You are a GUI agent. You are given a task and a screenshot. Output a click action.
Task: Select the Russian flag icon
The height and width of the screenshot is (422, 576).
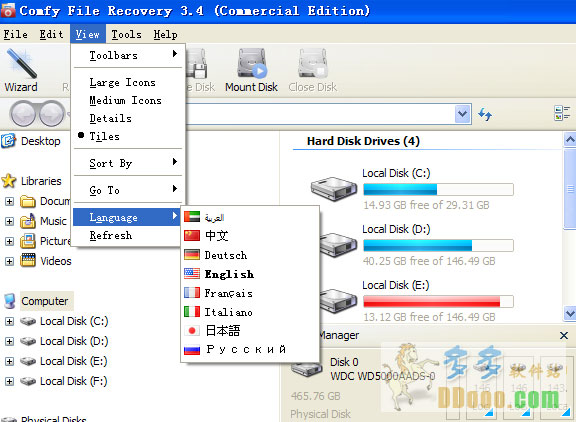tap(192, 350)
